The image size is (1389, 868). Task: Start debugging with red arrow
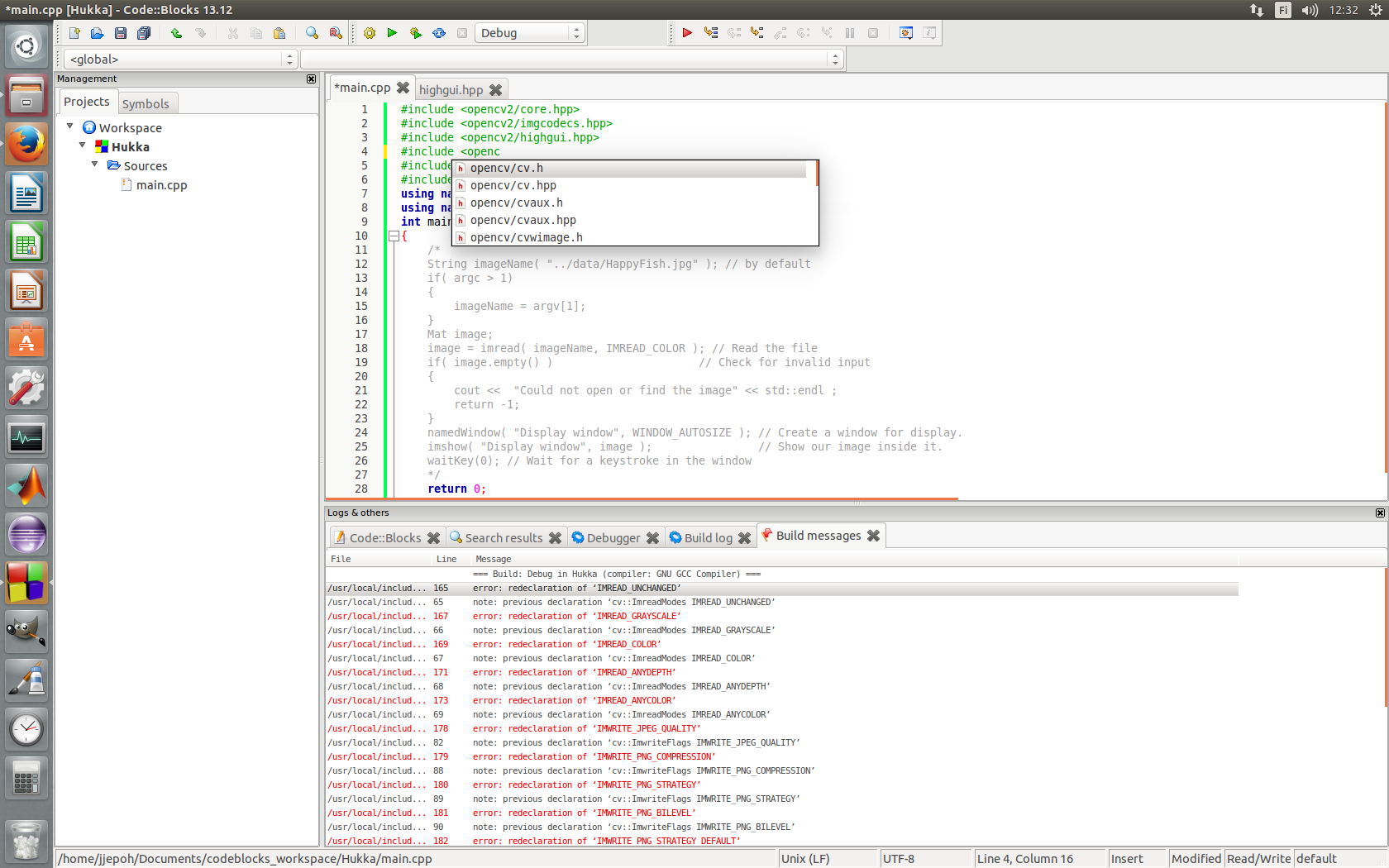tap(687, 33)
